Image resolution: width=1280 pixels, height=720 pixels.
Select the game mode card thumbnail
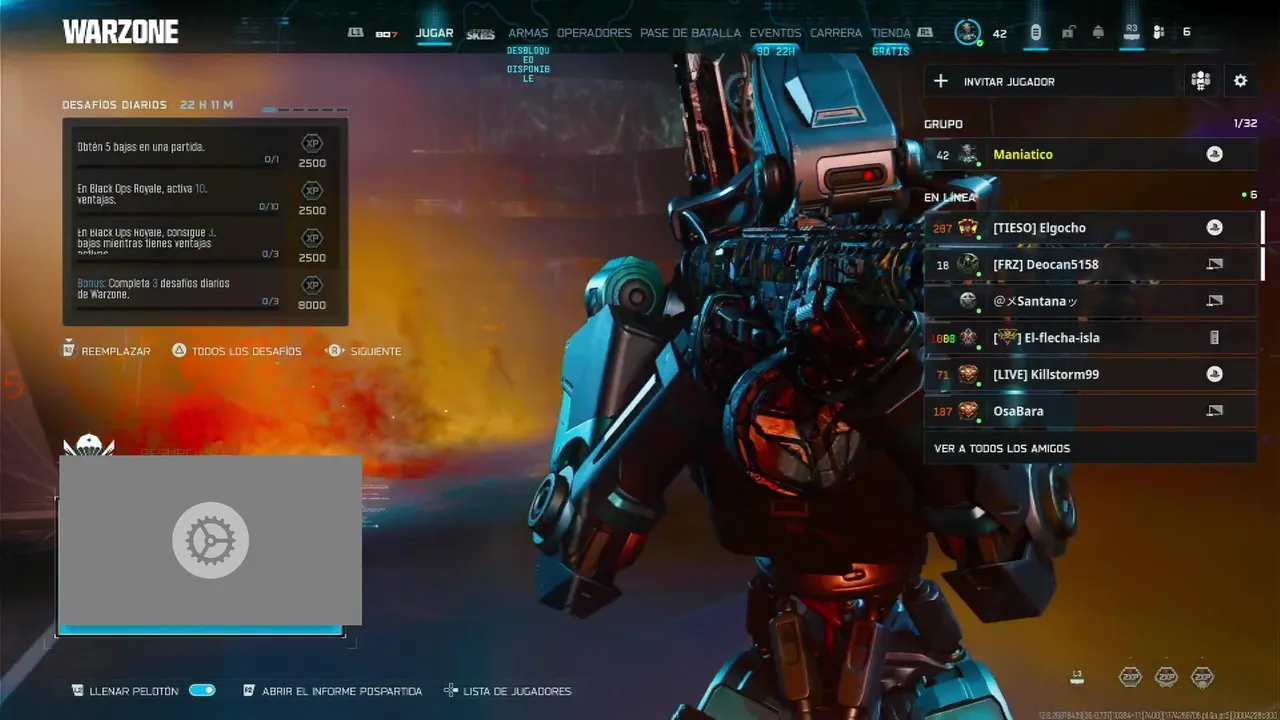coord(210,540)
